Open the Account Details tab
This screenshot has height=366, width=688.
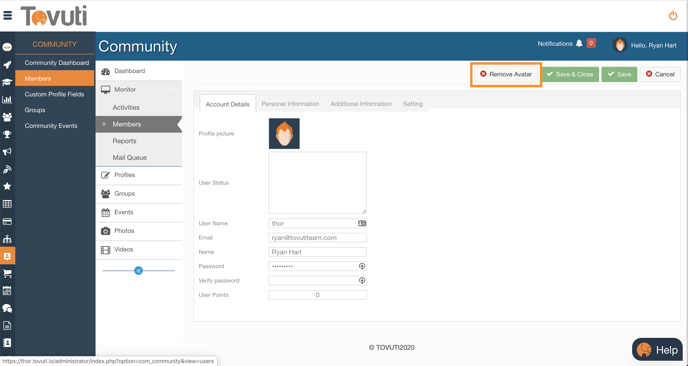coord(227,104)
